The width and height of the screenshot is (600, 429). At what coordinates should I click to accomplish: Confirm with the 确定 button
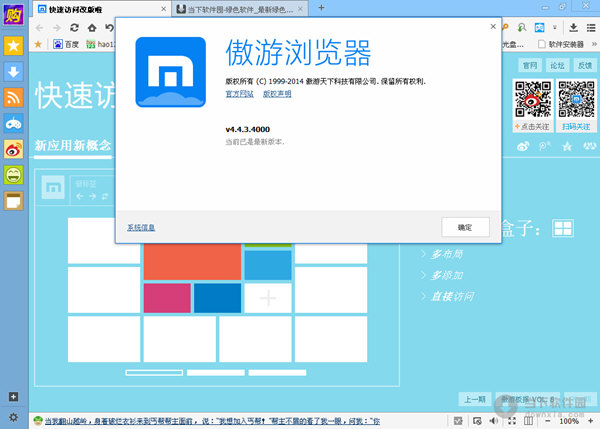[x=465, y=227]
